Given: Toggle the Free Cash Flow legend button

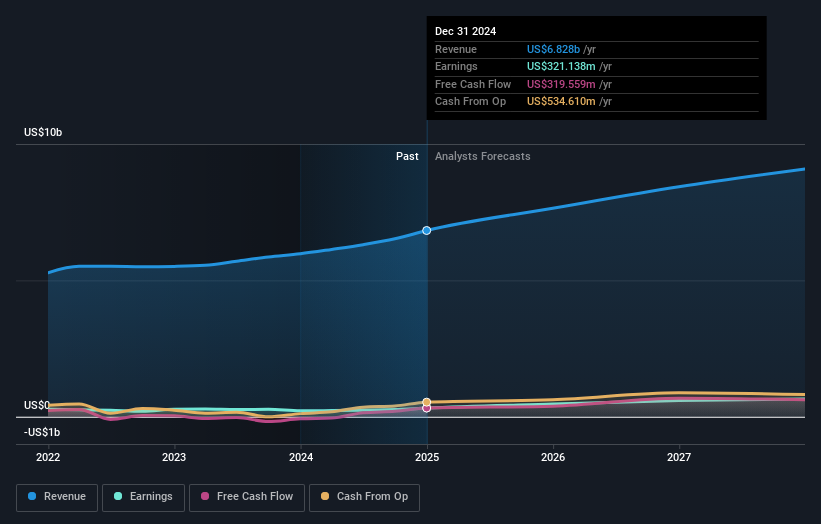Looking at the screenshot, I should pos(247,497).
